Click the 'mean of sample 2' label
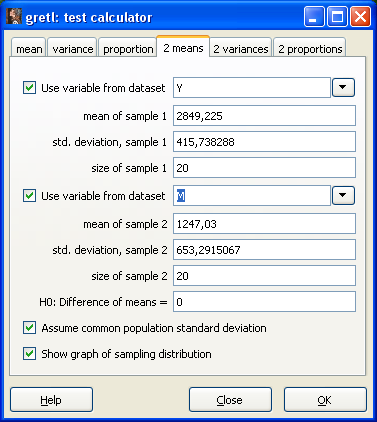This screenshot has width=377, height=422. [125, 224]
